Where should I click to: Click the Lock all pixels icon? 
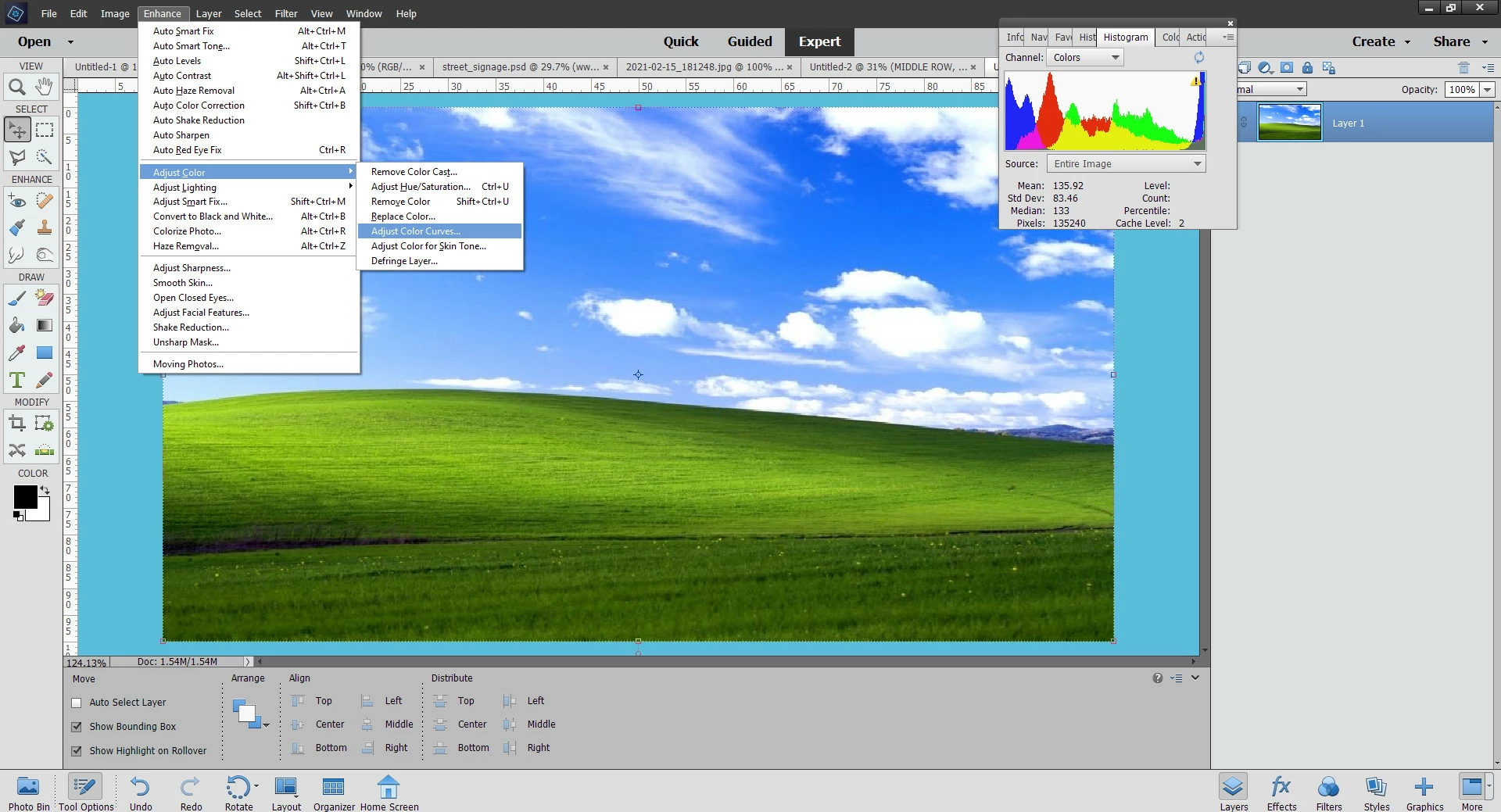[x=1307, y=68]
